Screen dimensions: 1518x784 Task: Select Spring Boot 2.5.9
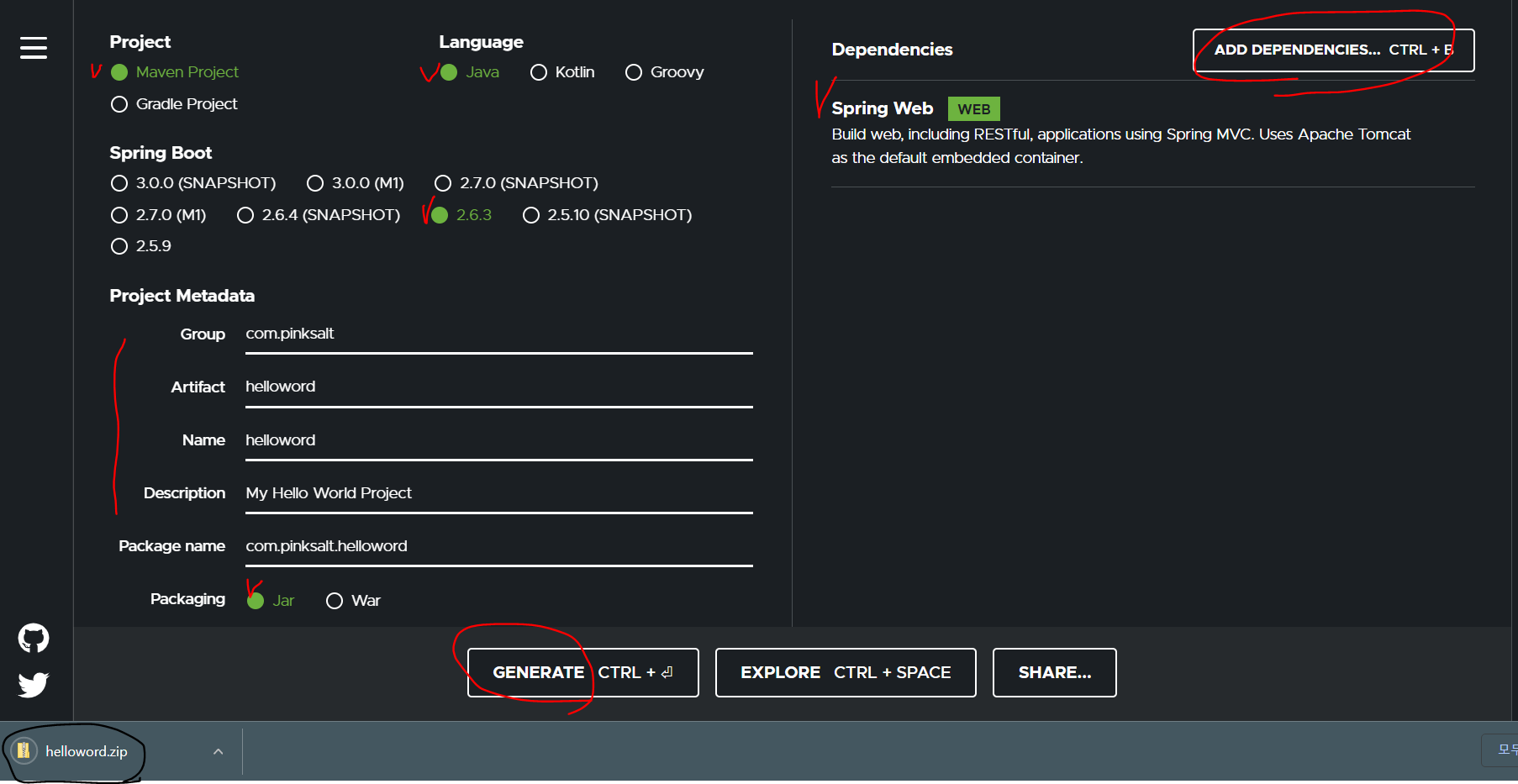[x=119, y=246]
